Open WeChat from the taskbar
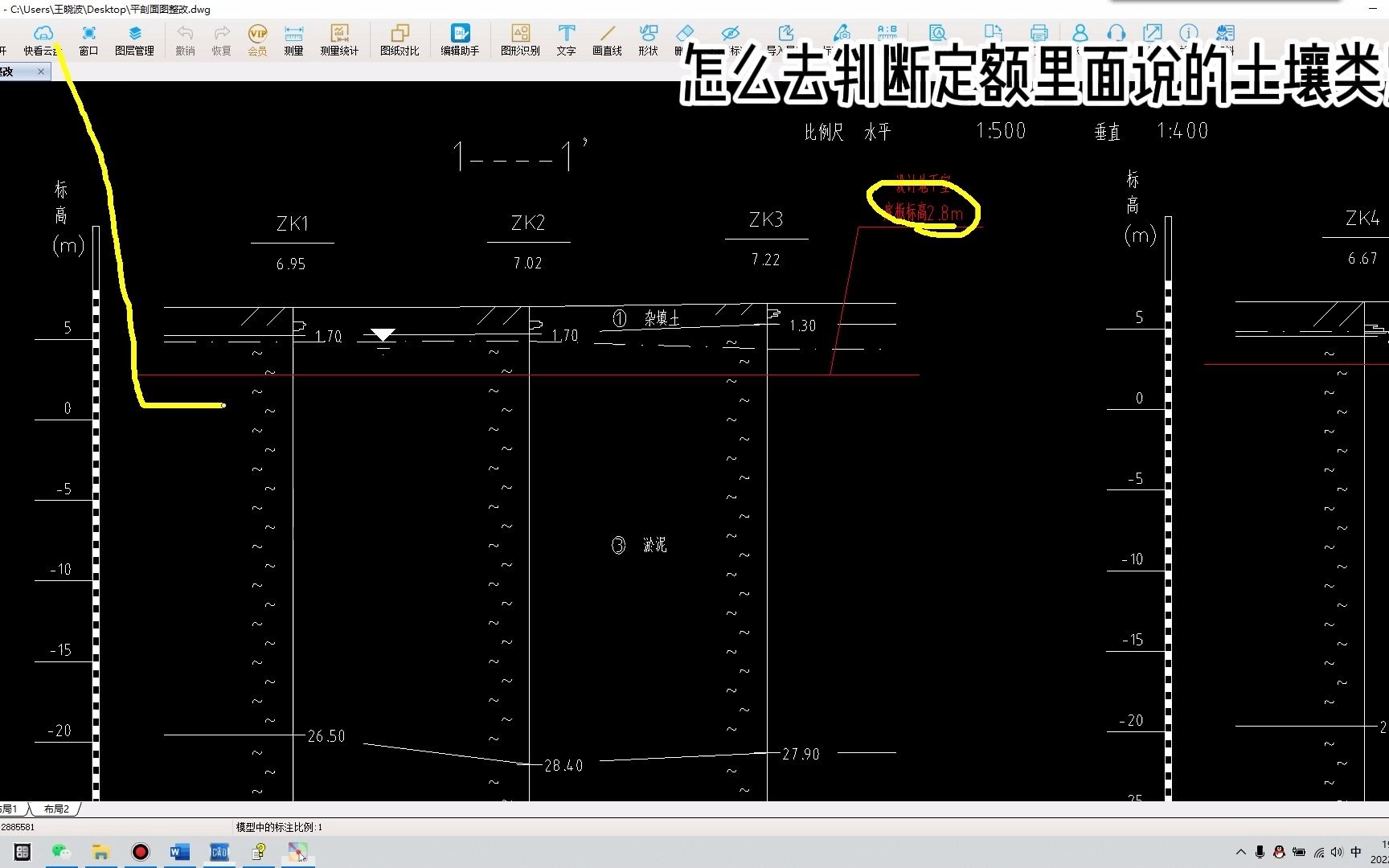This screenshot has width=1389, height=868. (61, 852)
